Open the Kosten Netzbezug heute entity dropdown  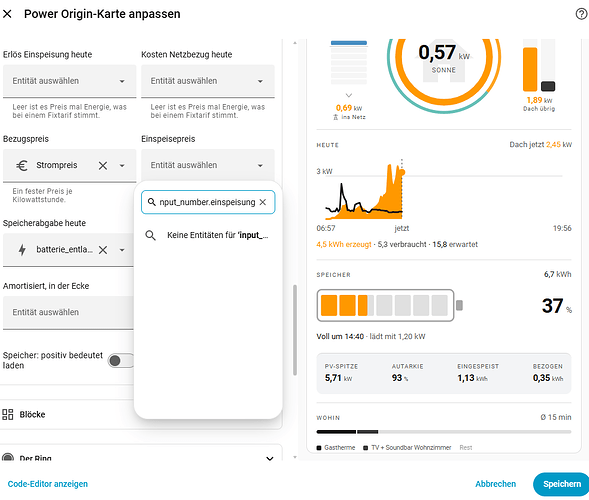click(208, 81)
